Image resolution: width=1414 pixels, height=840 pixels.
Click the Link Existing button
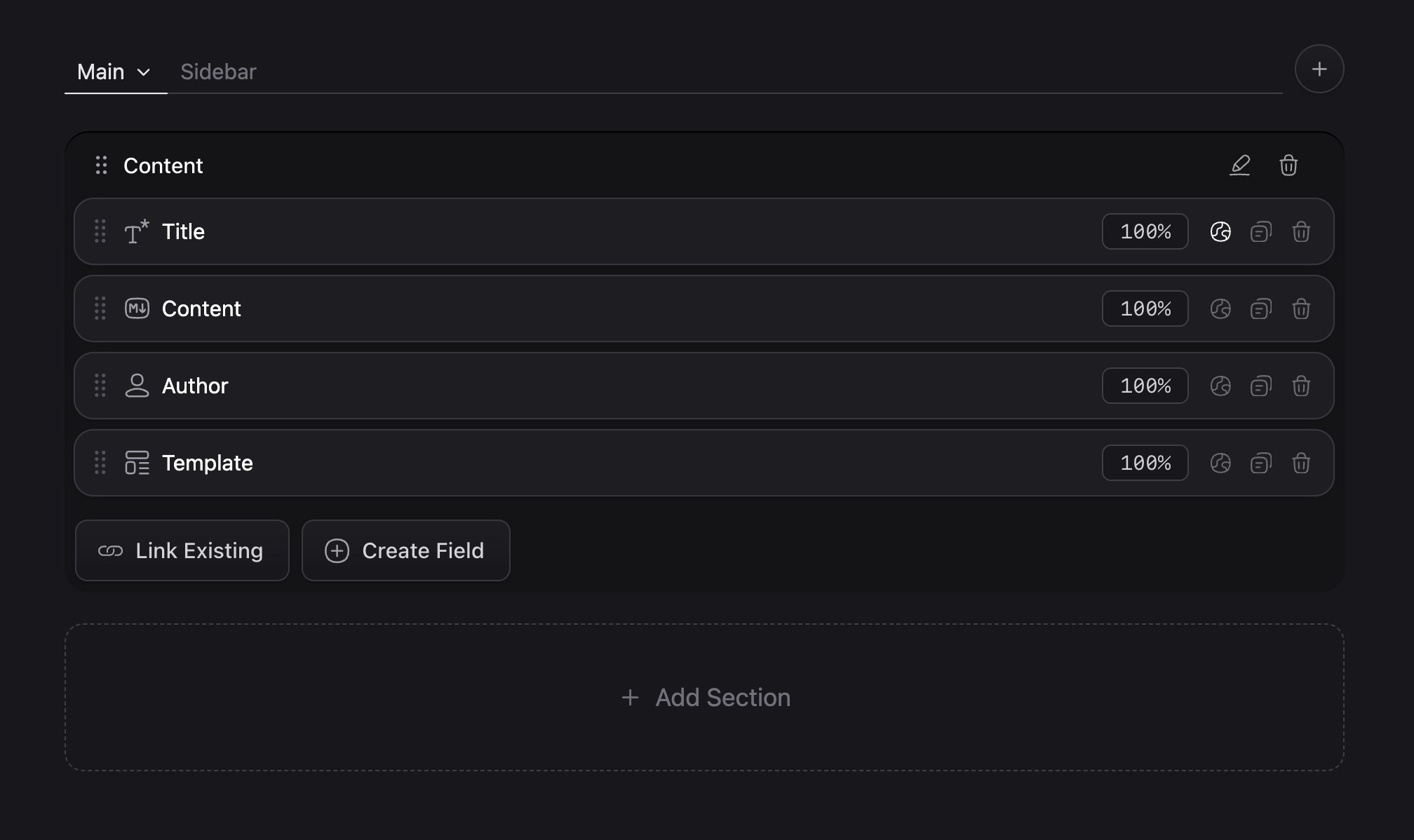click(182, 550)
